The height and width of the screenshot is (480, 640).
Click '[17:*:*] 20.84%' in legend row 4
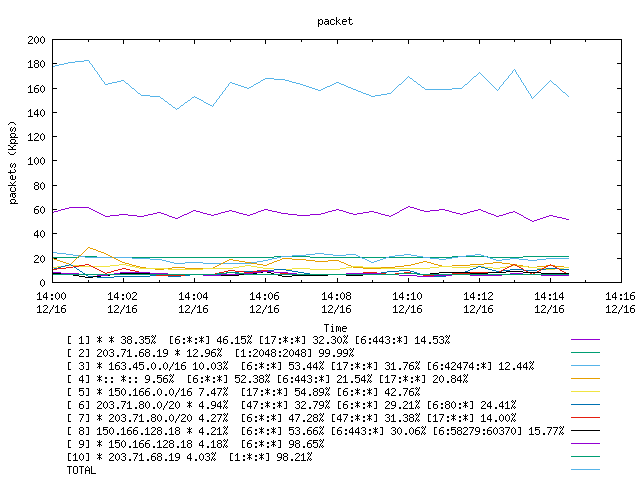click(423, 379)
